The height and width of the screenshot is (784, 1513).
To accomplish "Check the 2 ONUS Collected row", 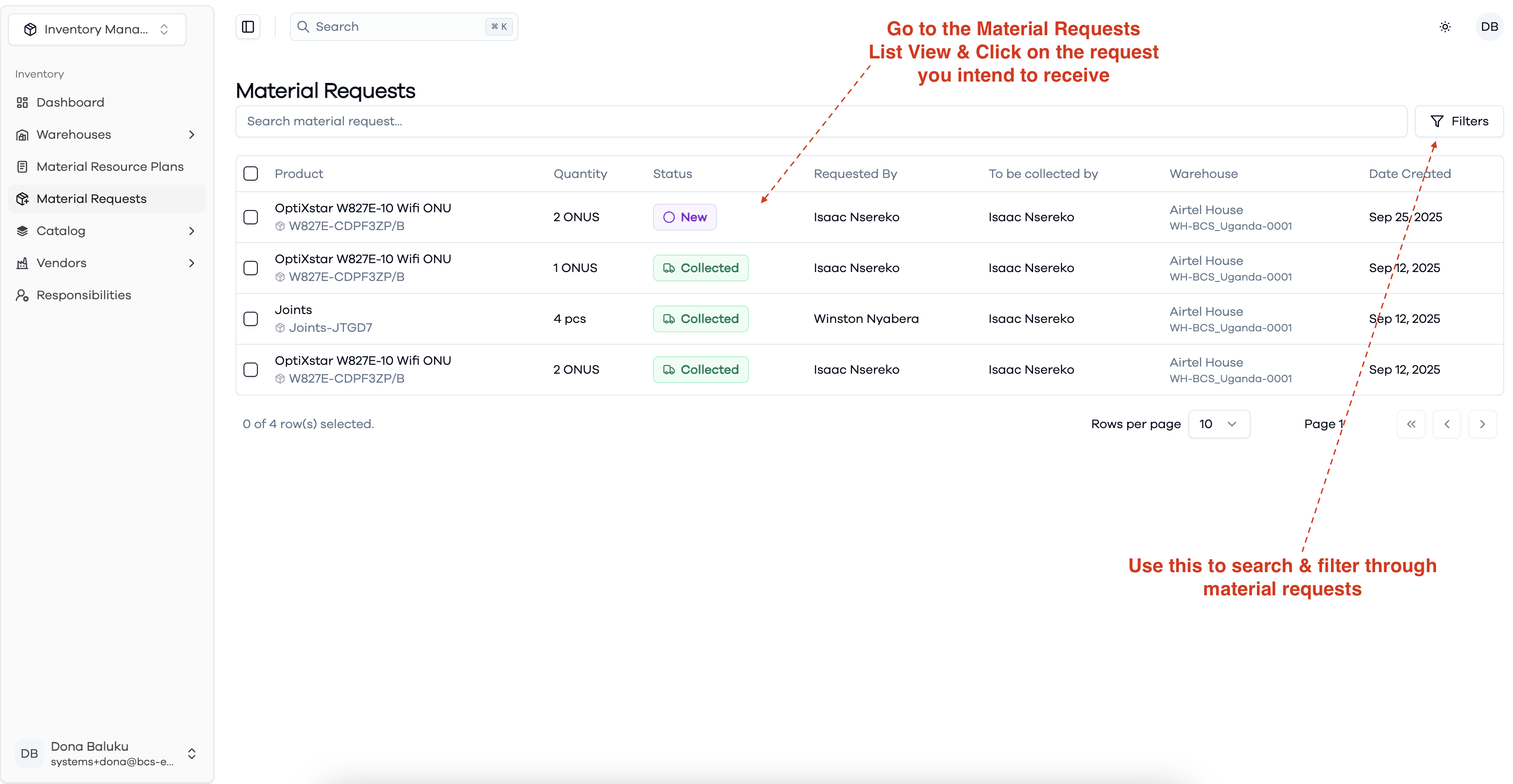I will pyautogui.click(x=251, y=370).
